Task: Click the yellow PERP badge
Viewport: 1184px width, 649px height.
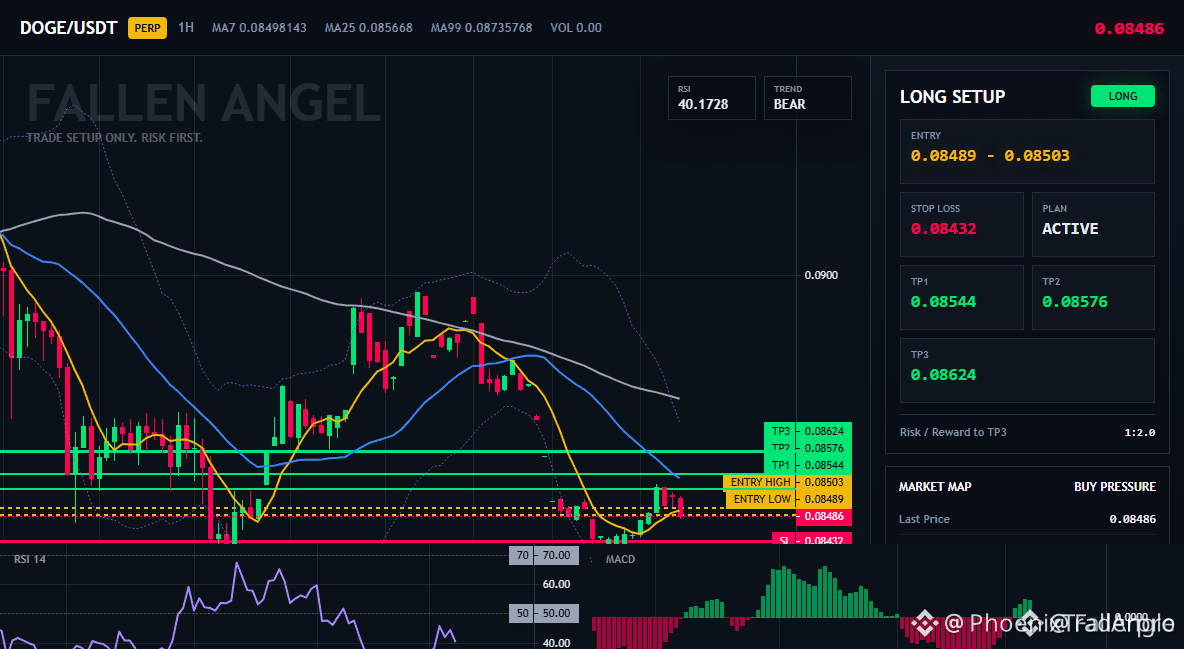Action: coord(147,28)
